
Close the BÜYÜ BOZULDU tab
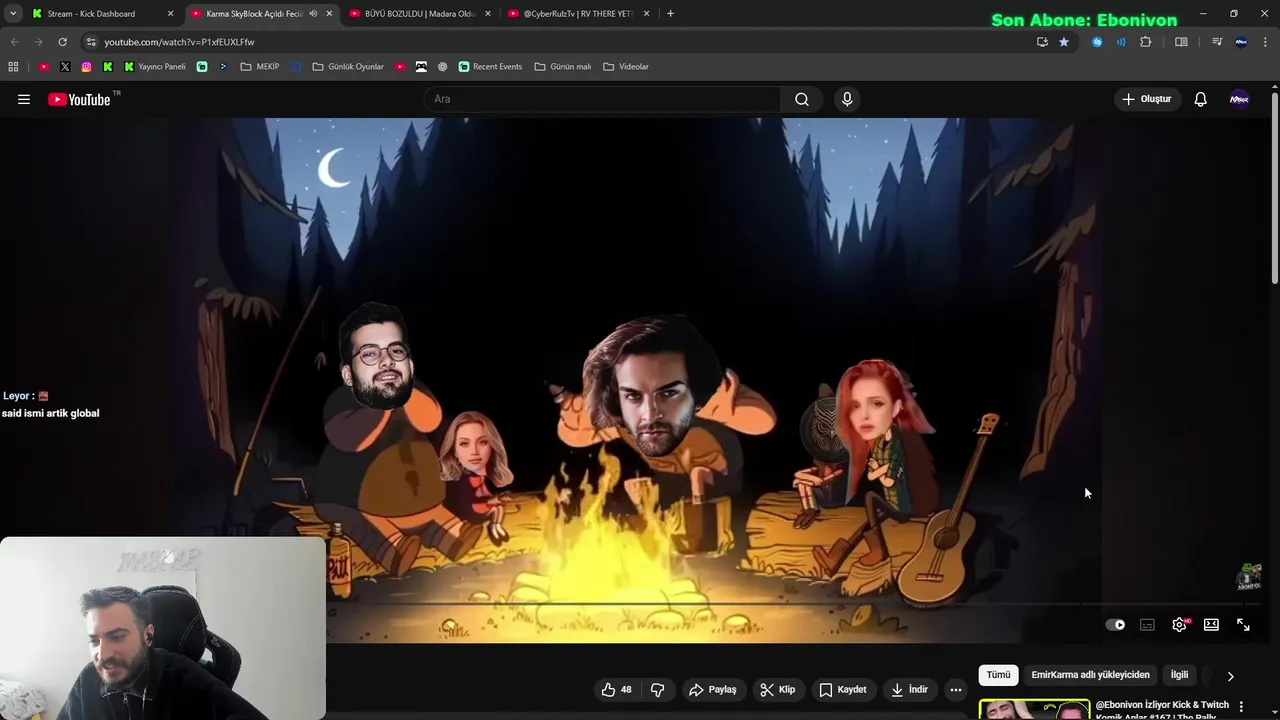pyautogui.click(x=488, y=14)
